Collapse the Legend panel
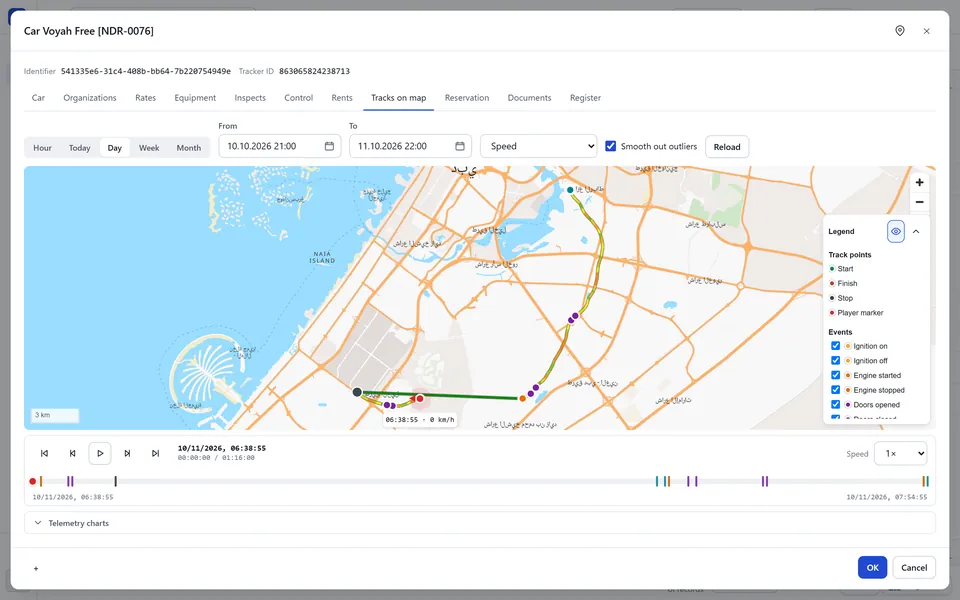 coord(916,231)
